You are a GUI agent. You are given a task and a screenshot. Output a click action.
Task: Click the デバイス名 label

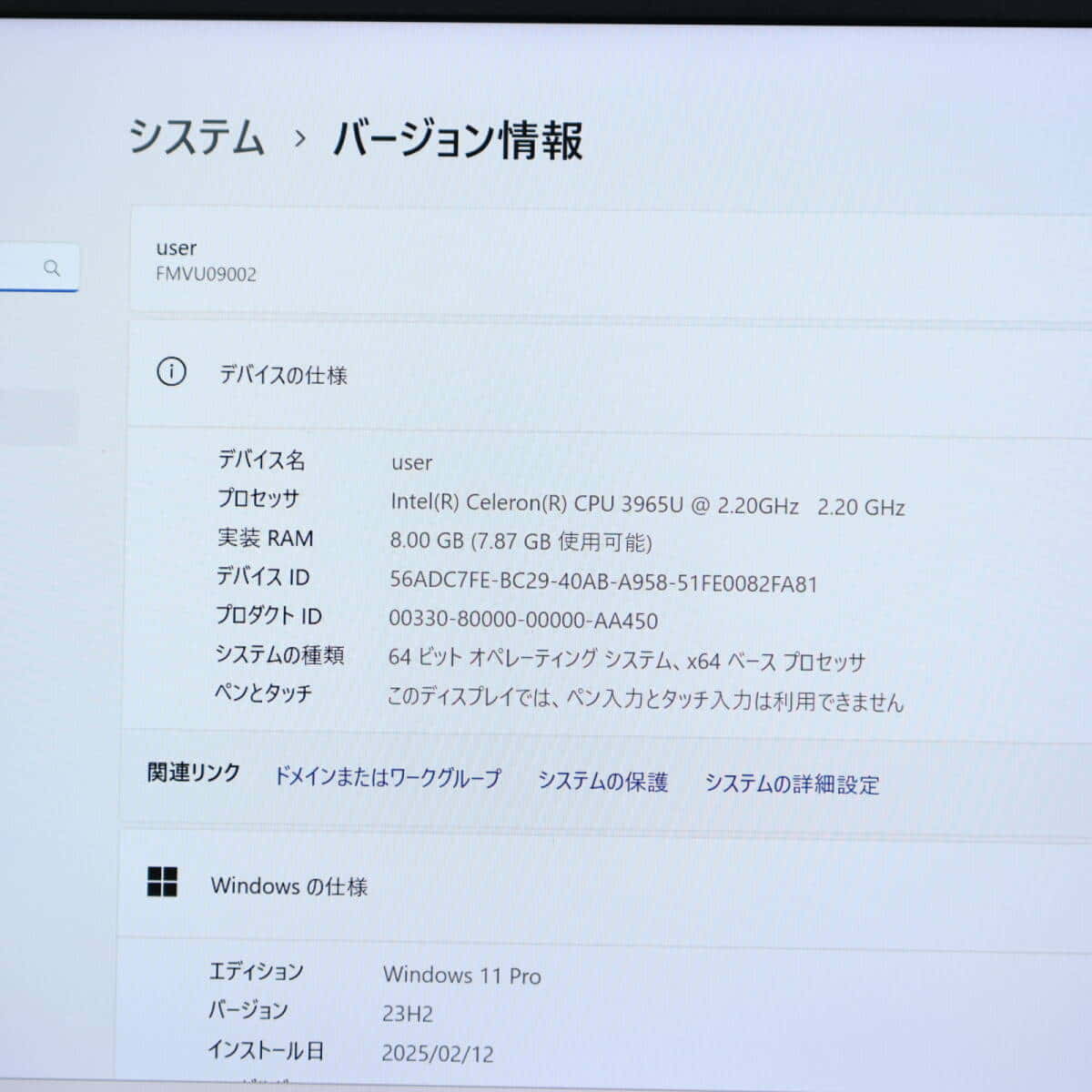coord(262,460)
